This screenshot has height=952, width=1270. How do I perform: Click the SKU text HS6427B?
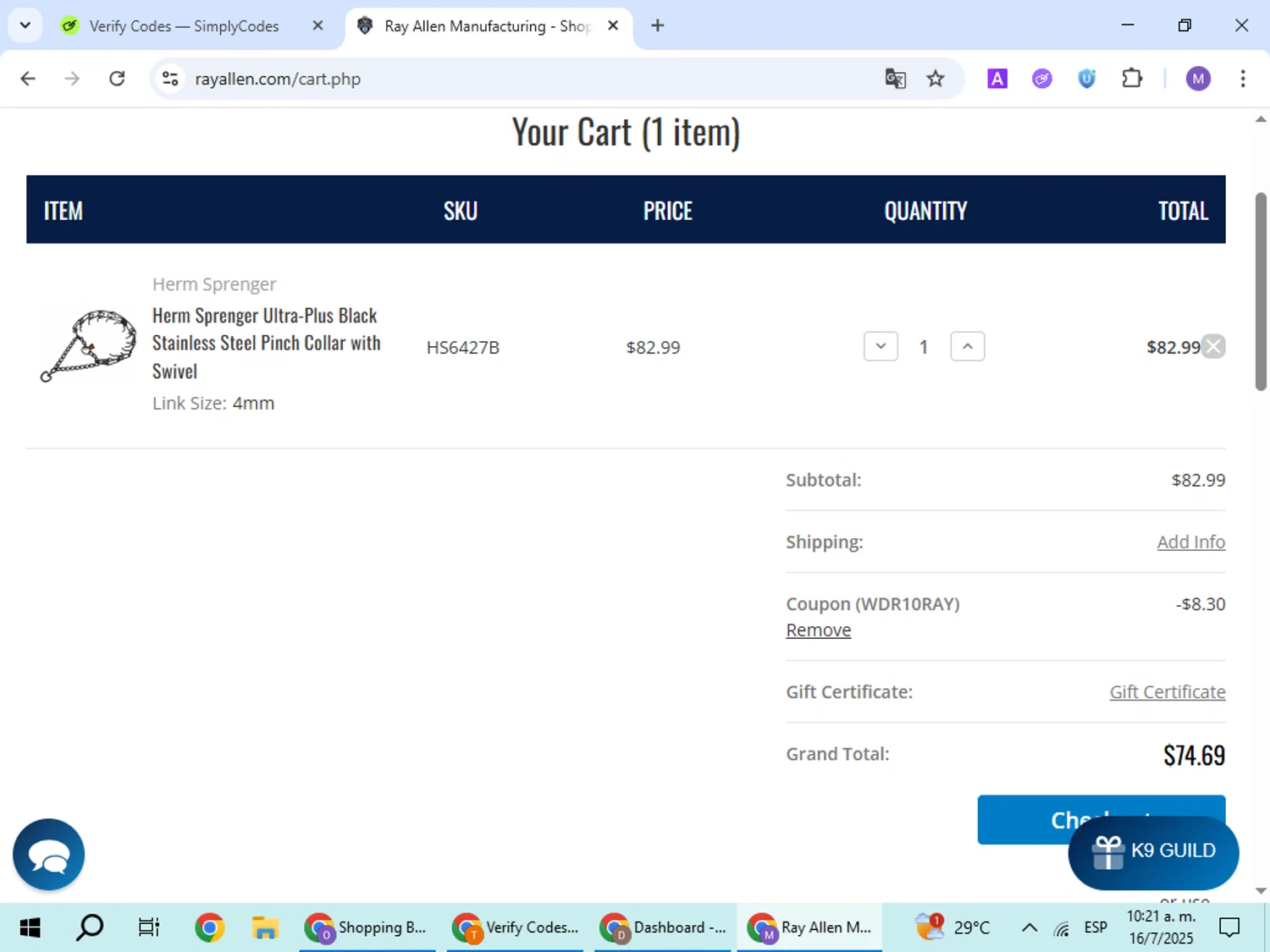point(463,347)
